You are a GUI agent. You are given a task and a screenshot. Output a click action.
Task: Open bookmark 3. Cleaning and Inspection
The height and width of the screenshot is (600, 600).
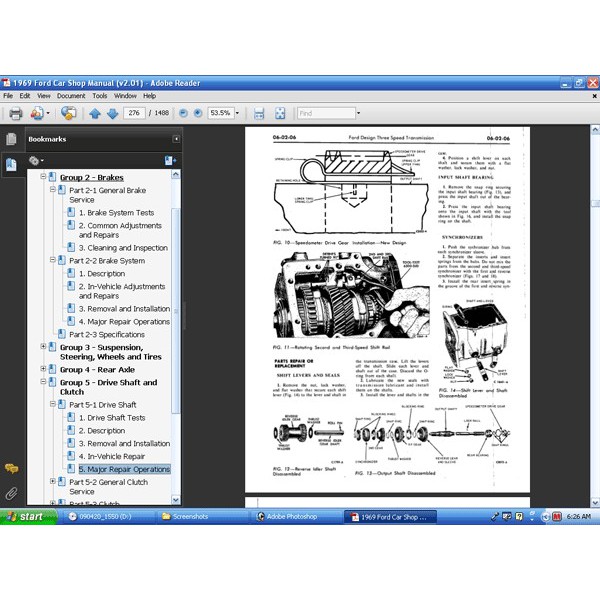tap(123, 248)
